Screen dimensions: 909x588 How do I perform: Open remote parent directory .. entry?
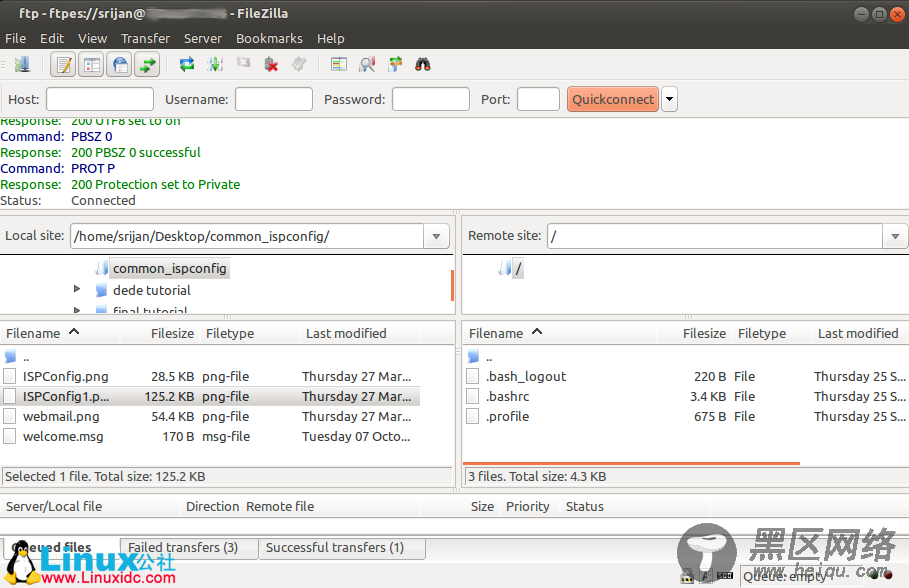tap(686, 357)
